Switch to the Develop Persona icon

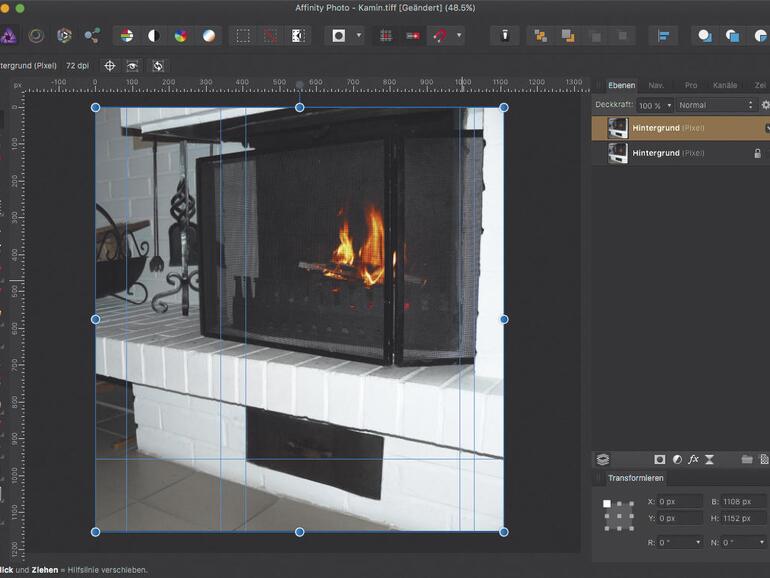[x=64, y=36]
